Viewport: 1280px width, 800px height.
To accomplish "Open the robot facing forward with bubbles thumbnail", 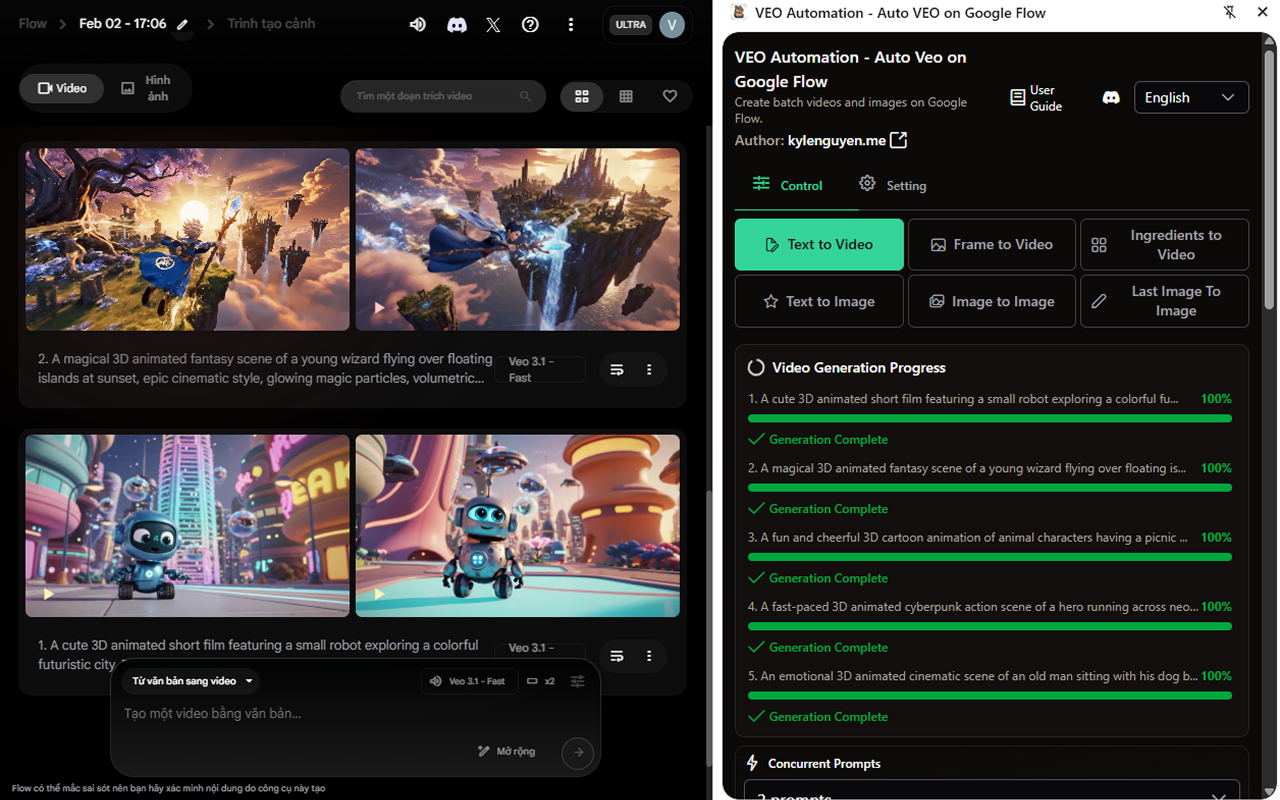I will [518, 526].
